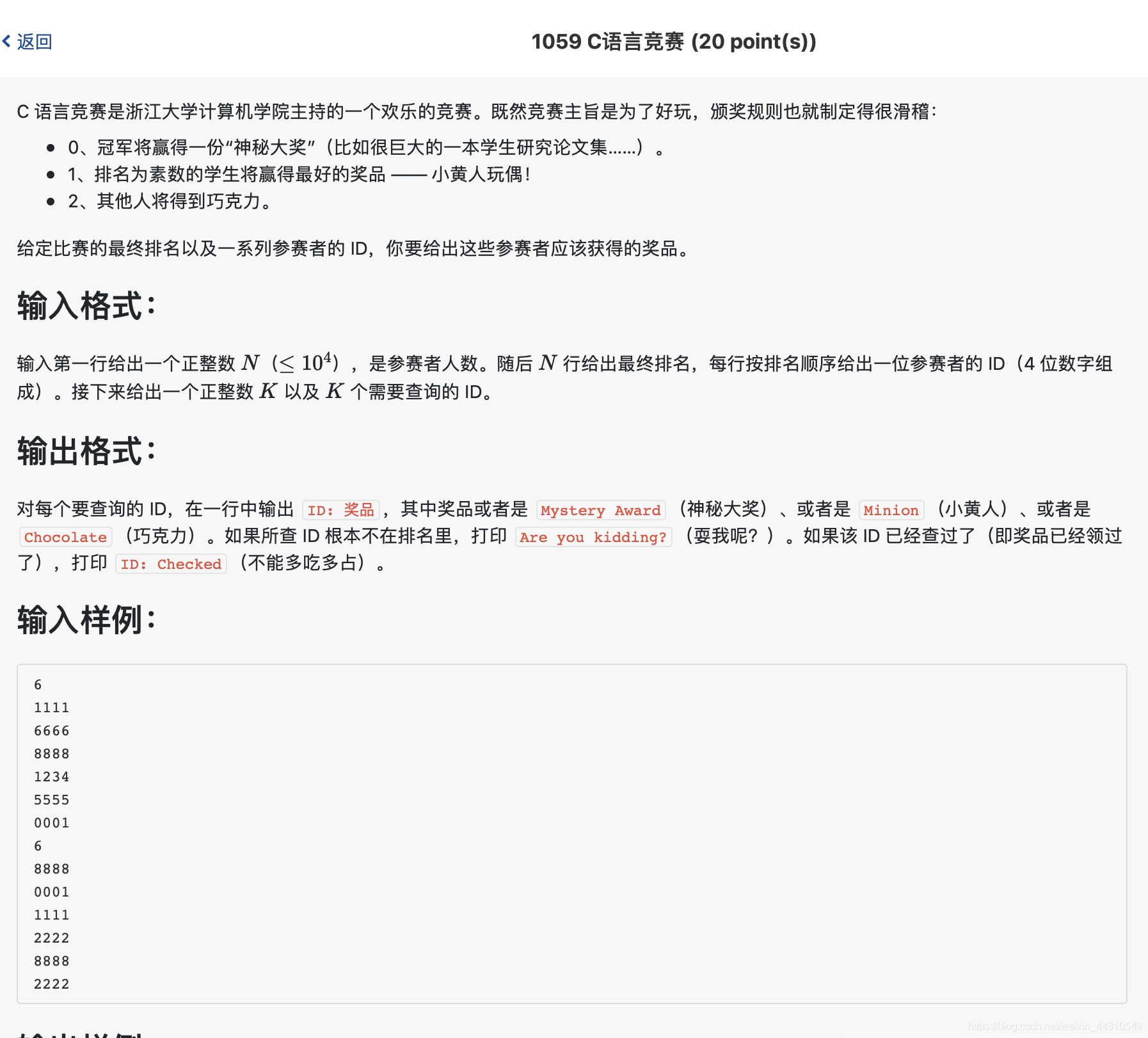
Task: Click the bullet item about 巧克力
Action: pos(171,202)
